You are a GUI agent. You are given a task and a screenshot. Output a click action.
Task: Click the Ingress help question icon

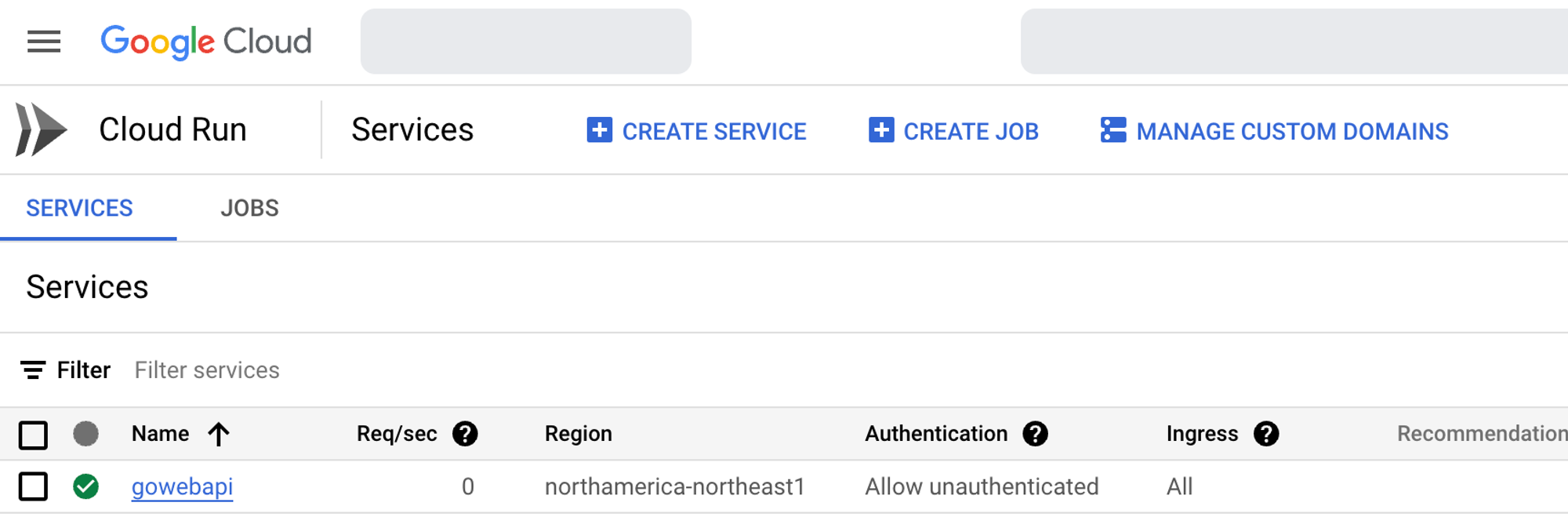pyautogui.click(x=1266, y=434)
